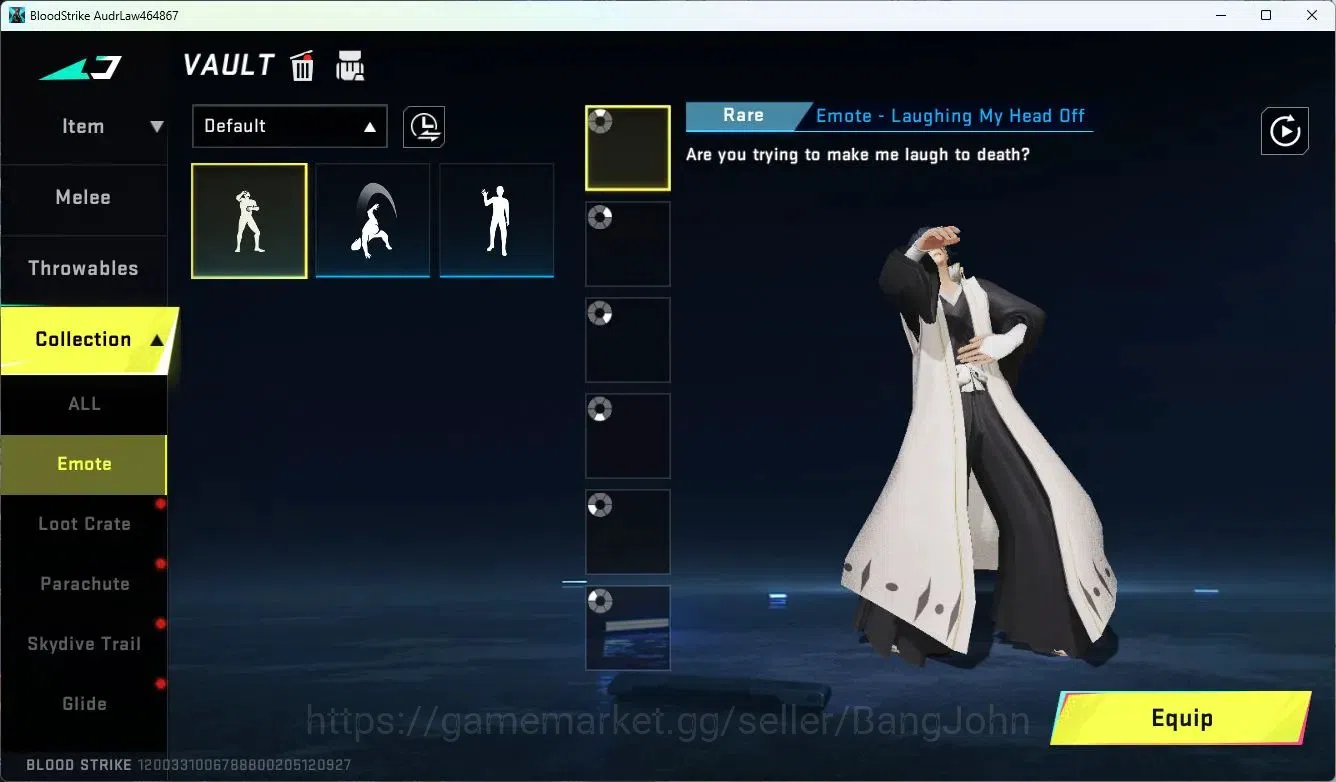The image size is (1336, 782).
Task: Open the backpack loadout icon beside VAULT
Action: coord(350,65)
